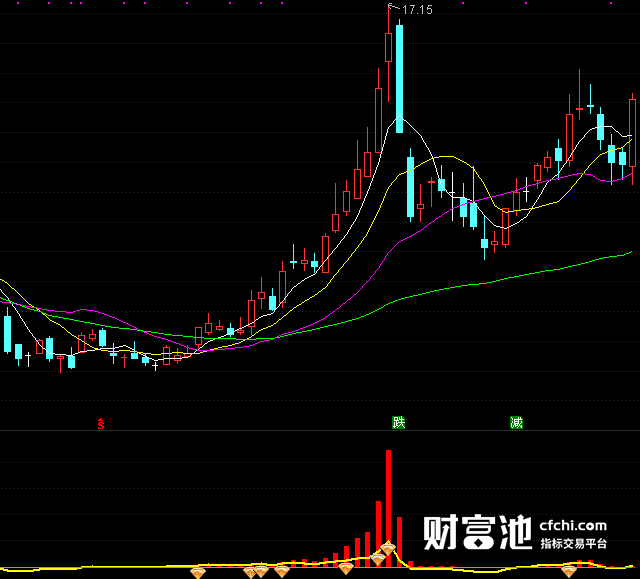Select the tall cyan candlestick at the price peak
This screenshot has width=640, height=579.
point(399,78)
